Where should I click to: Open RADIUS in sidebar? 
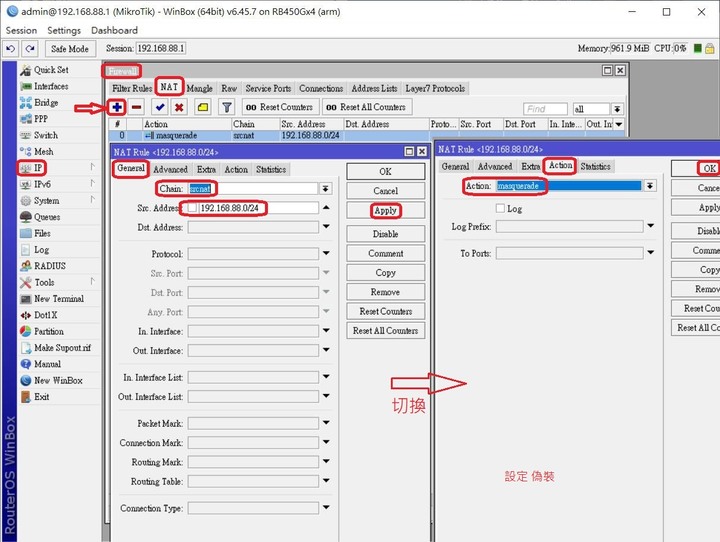[x=50, y=266]
